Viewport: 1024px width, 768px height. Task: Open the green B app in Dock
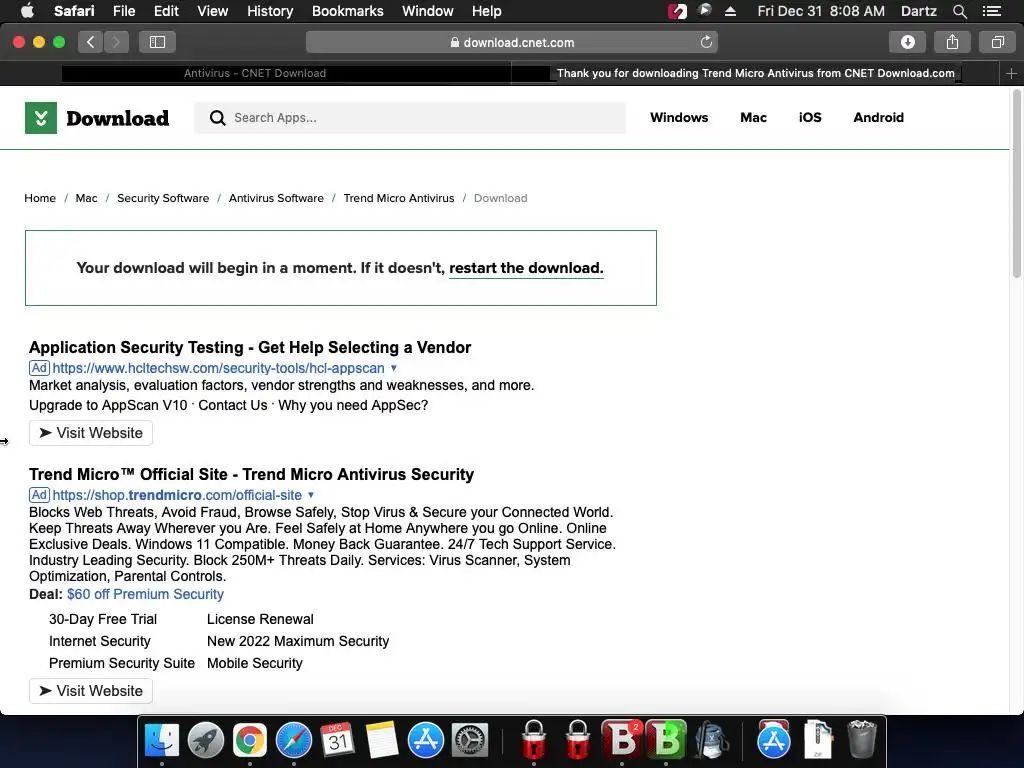(x=666, y=741)
